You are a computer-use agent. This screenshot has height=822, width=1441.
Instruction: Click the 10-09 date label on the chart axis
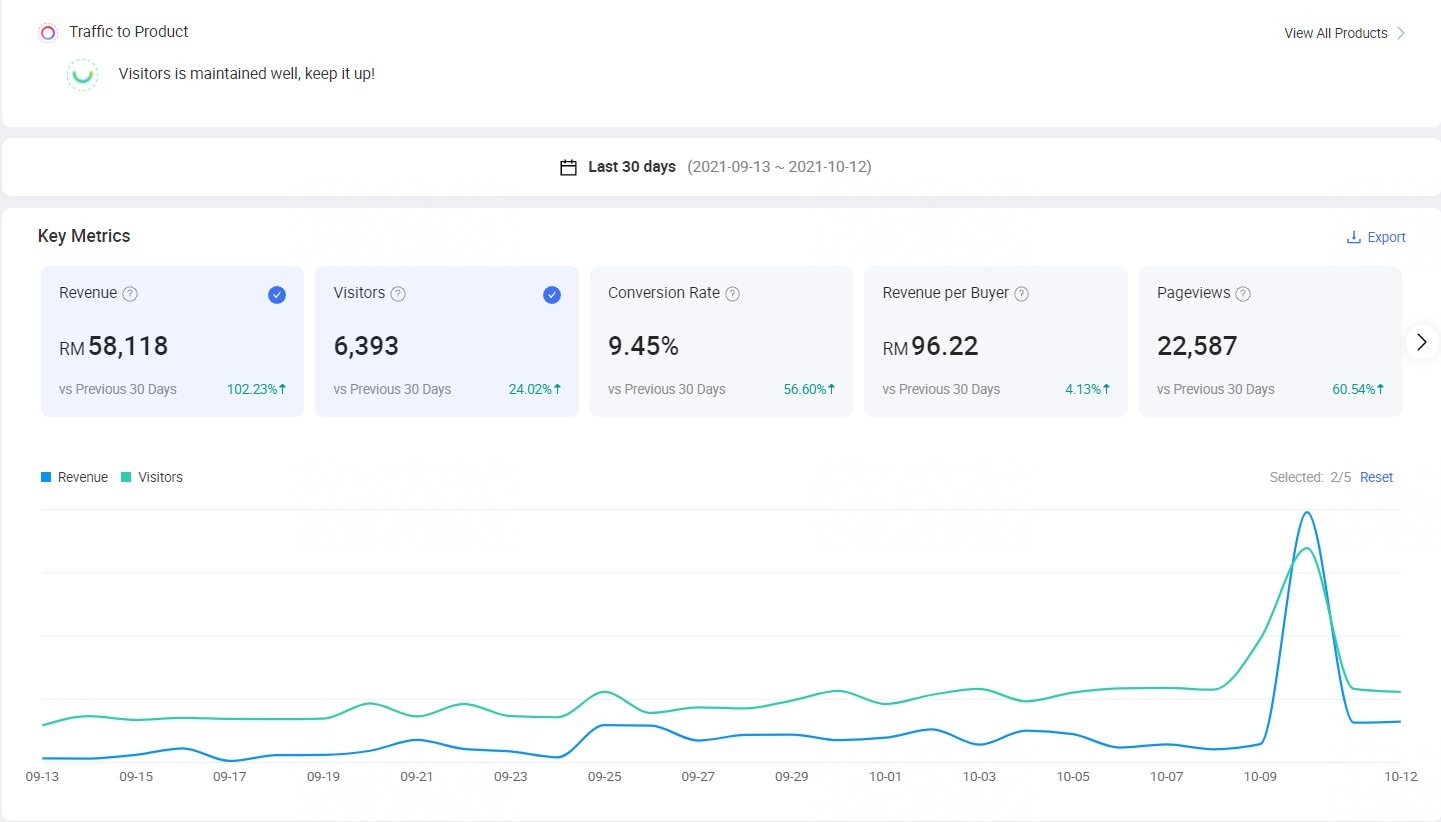(x=1260, y=776)
